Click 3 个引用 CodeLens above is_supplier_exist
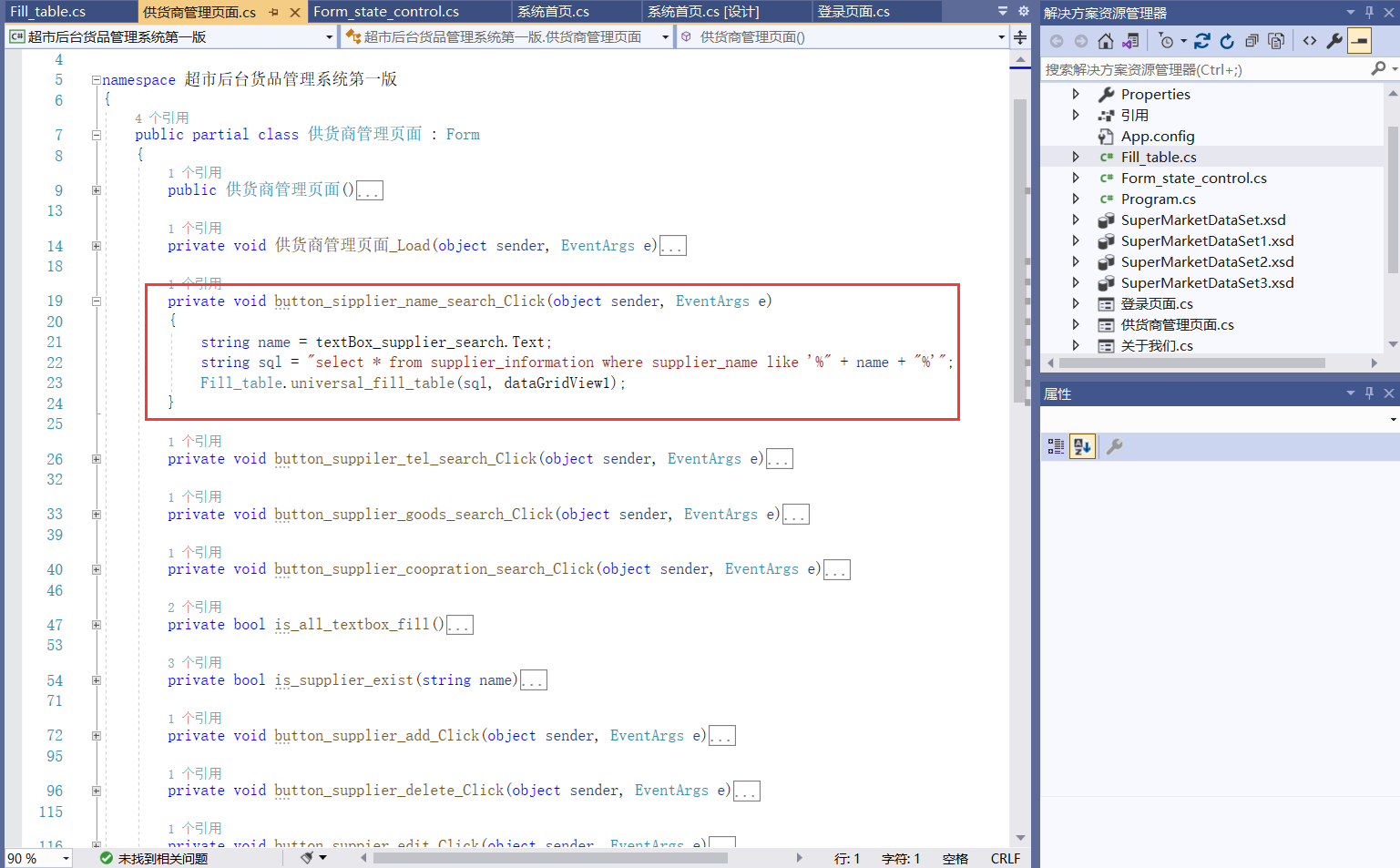The width and height of the screenshot is (1400, 868). point(195,662)
